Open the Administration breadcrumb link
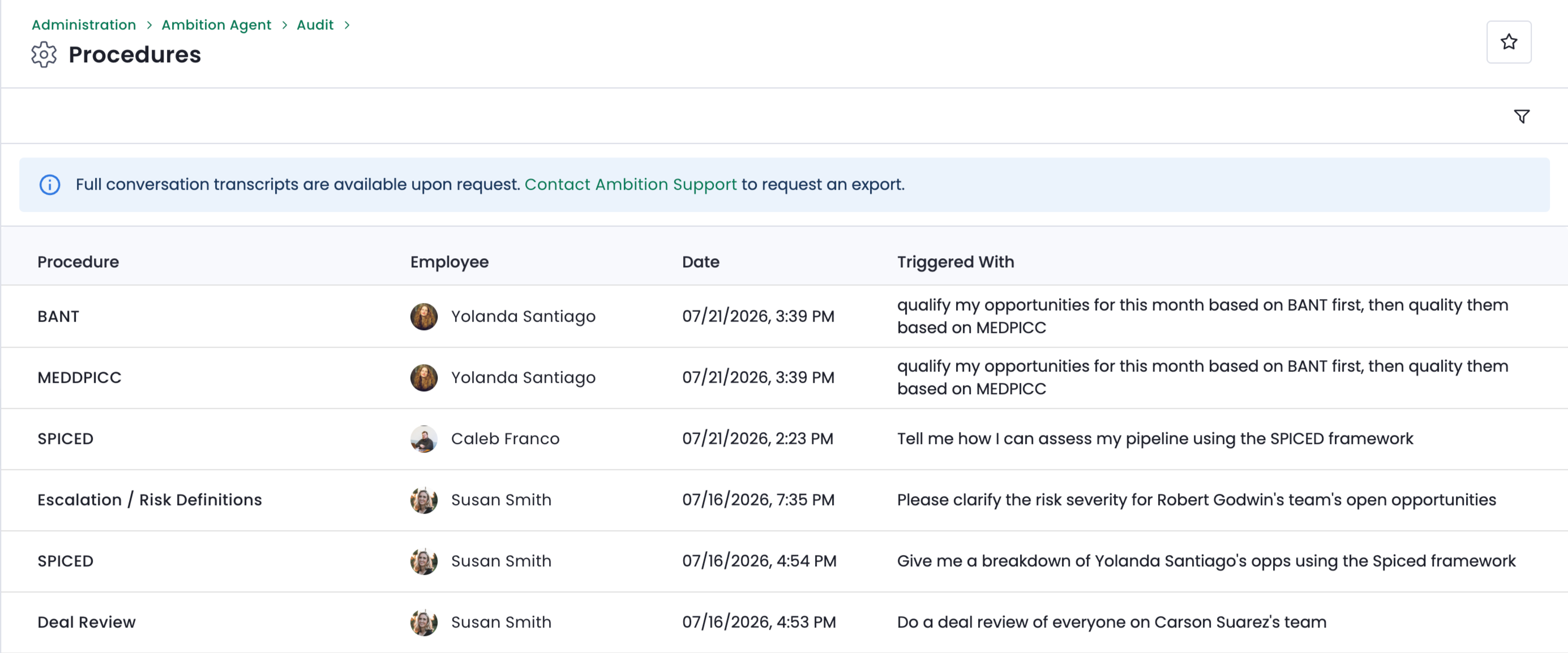This screenshot has width=1568, height=653. (84, 25)
